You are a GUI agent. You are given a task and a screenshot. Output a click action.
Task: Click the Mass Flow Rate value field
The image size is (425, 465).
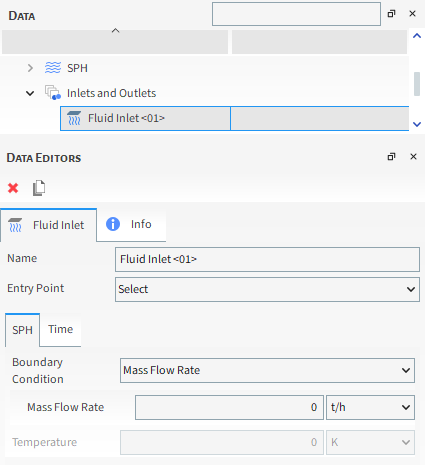click(229, 407)
